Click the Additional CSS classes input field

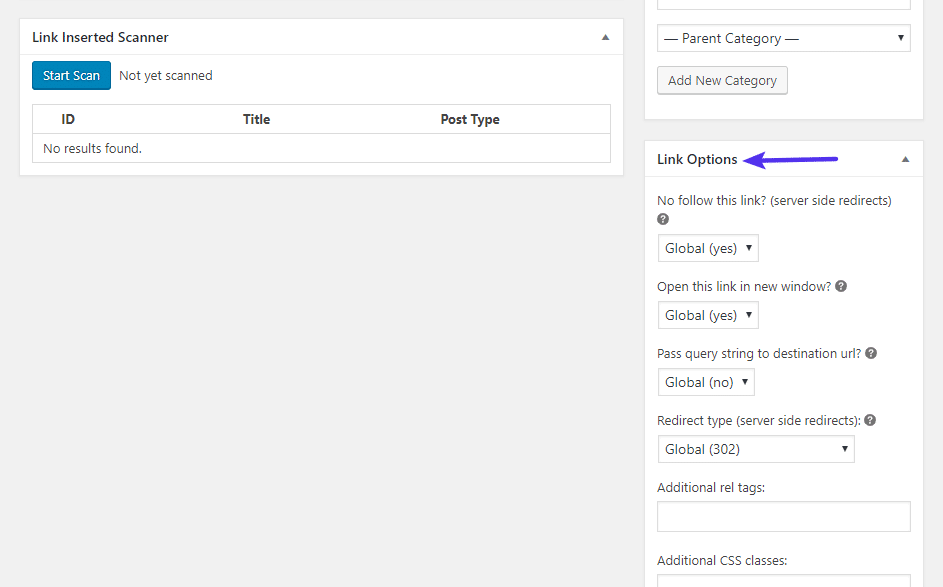783,581
